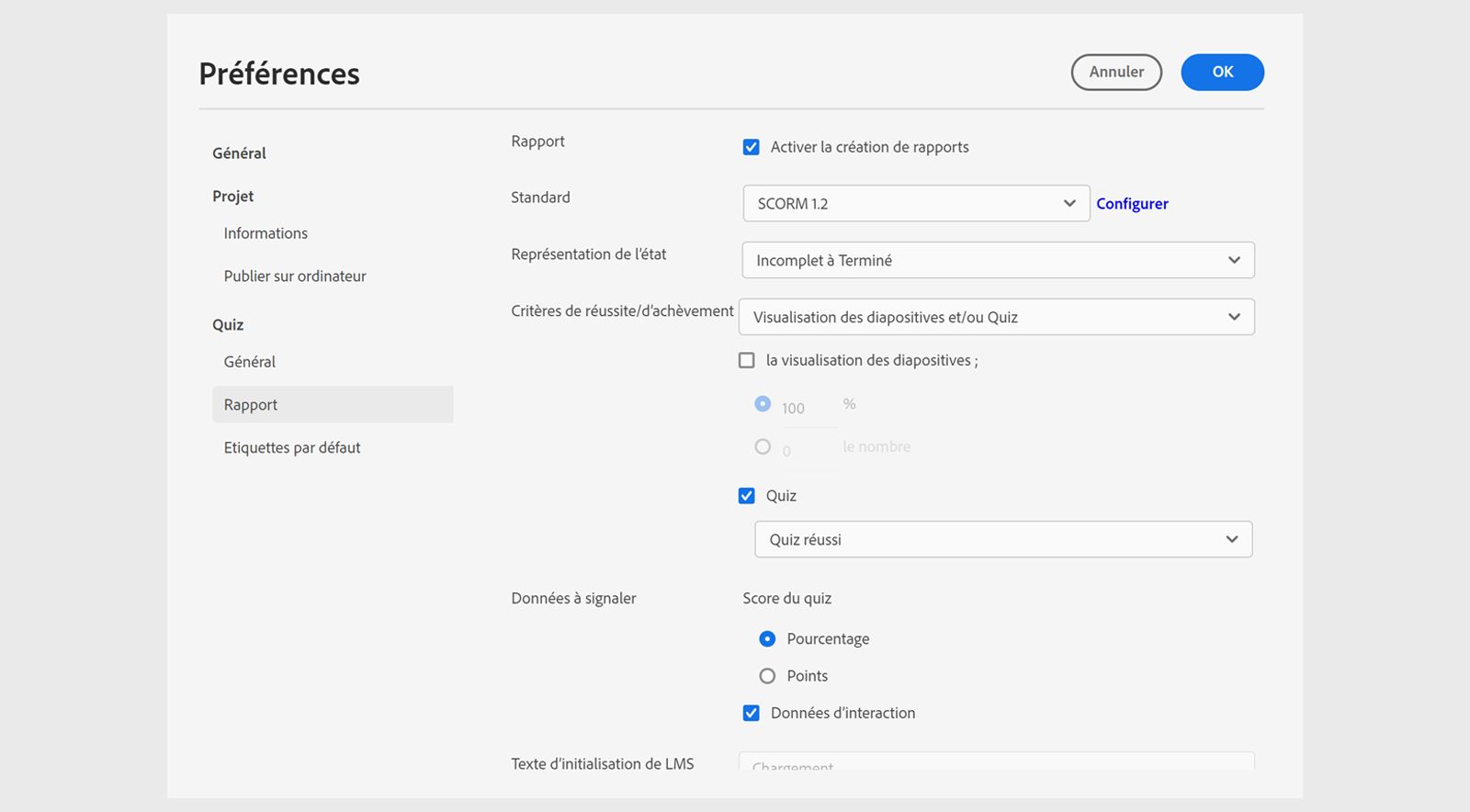
Task: Open "Publier sur ordinateur" settings
Action: coord(295,276)
